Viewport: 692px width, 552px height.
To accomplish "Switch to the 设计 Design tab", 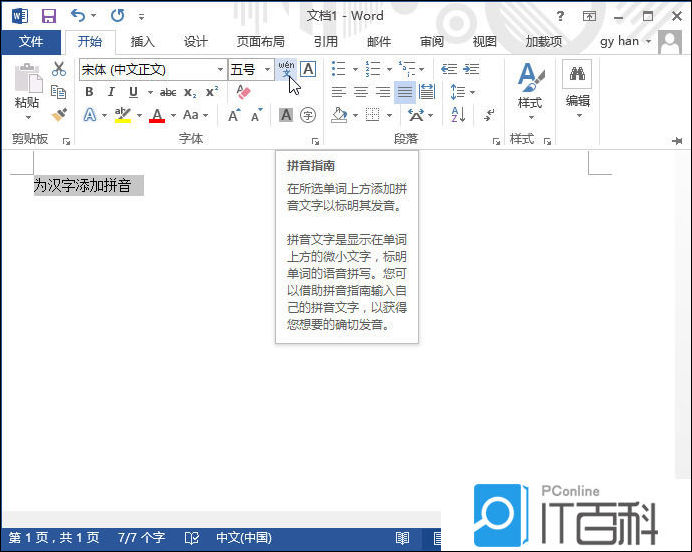I will click(x=196, y=42).
